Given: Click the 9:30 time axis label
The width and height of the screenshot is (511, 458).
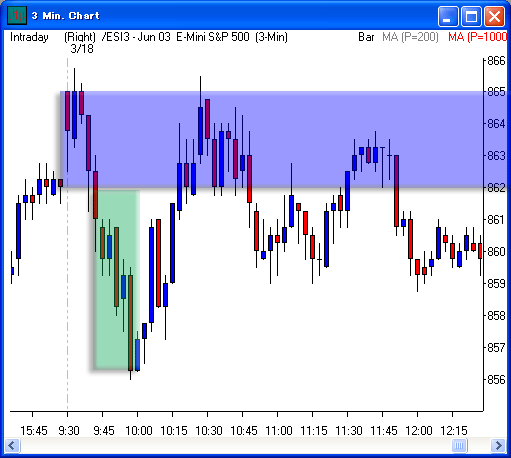Looking at the screenshot, I should [x=69, y=431].
